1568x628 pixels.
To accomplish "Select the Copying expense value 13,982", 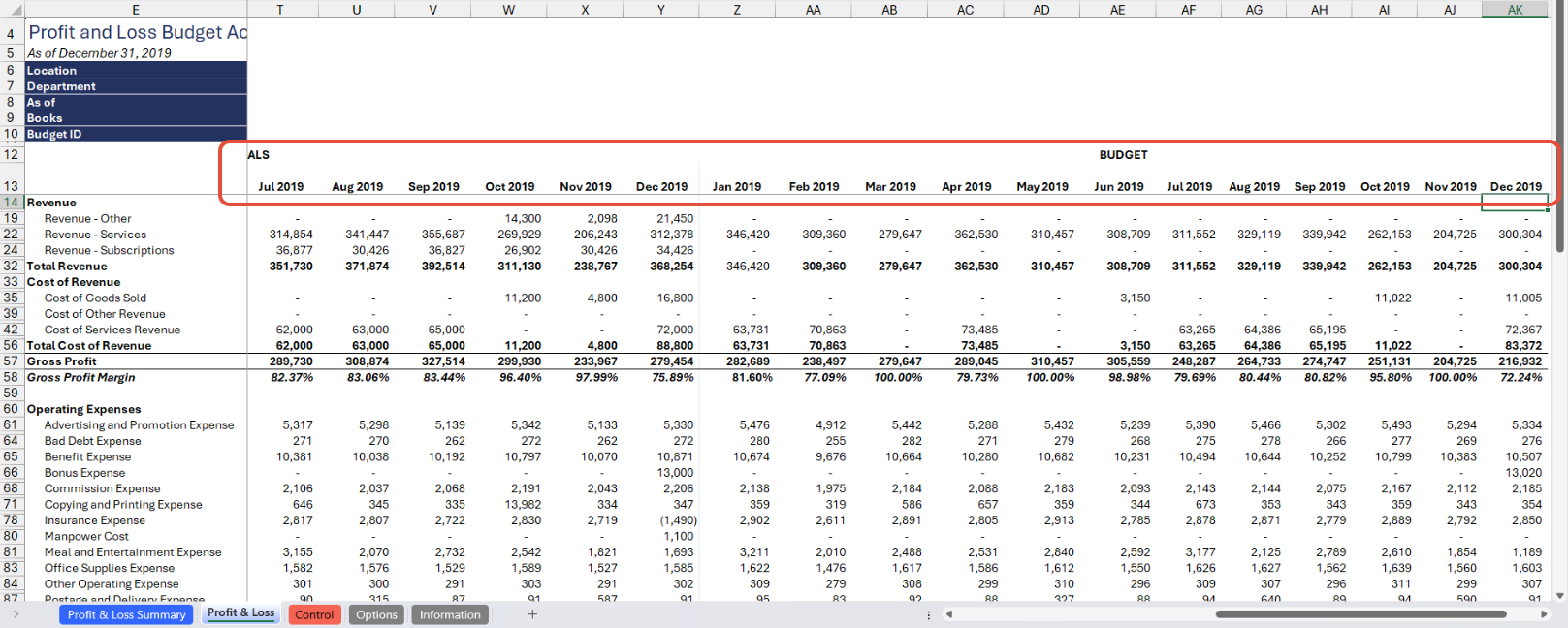I will click(524, 504).
